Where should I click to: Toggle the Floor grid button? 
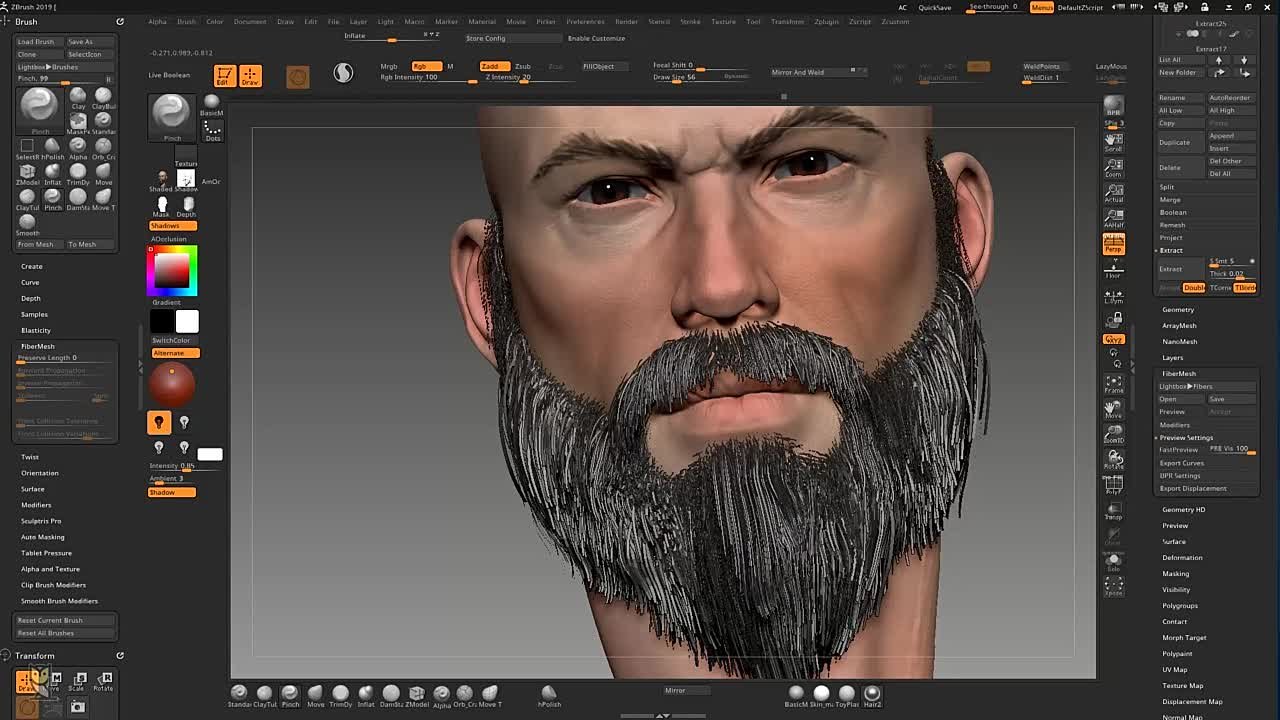click(1113, 270)
